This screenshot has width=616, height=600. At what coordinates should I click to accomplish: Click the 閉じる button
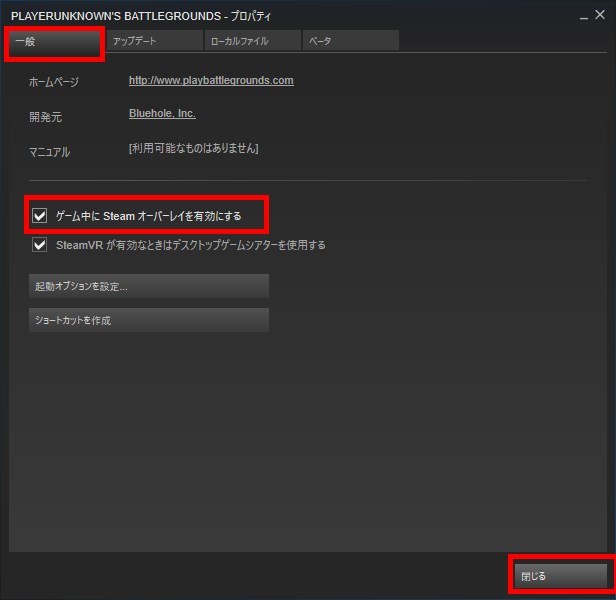(561, 576)
